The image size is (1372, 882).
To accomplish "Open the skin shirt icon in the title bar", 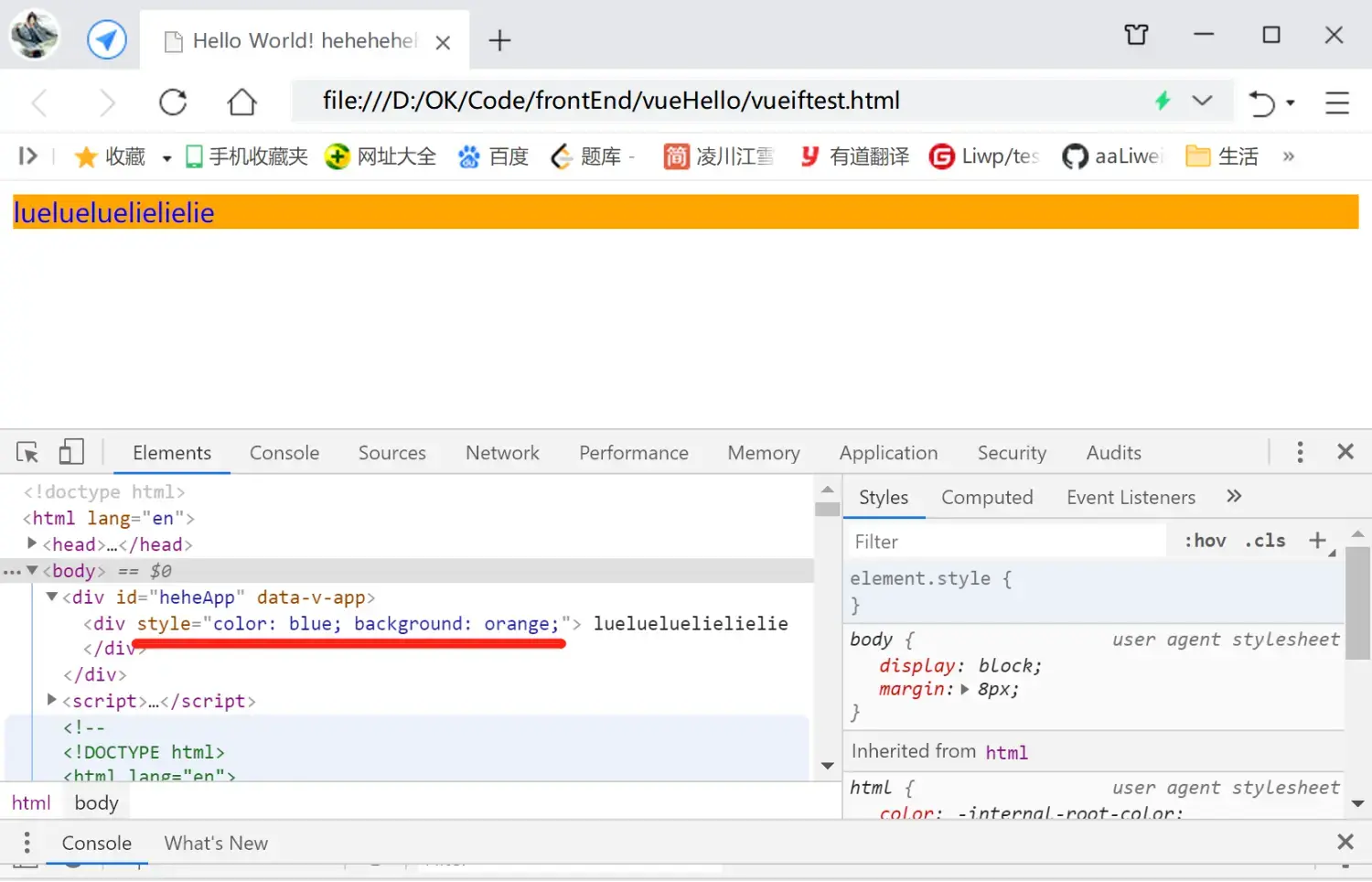I will pos(1136,35).
